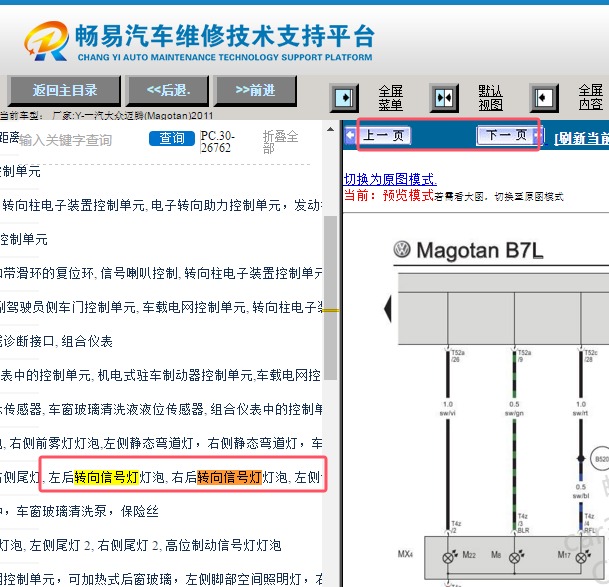Viewport: 609px width, 587px height.
Task: Open row 诊断接口, 组合仪表
Action: (56, 341)
